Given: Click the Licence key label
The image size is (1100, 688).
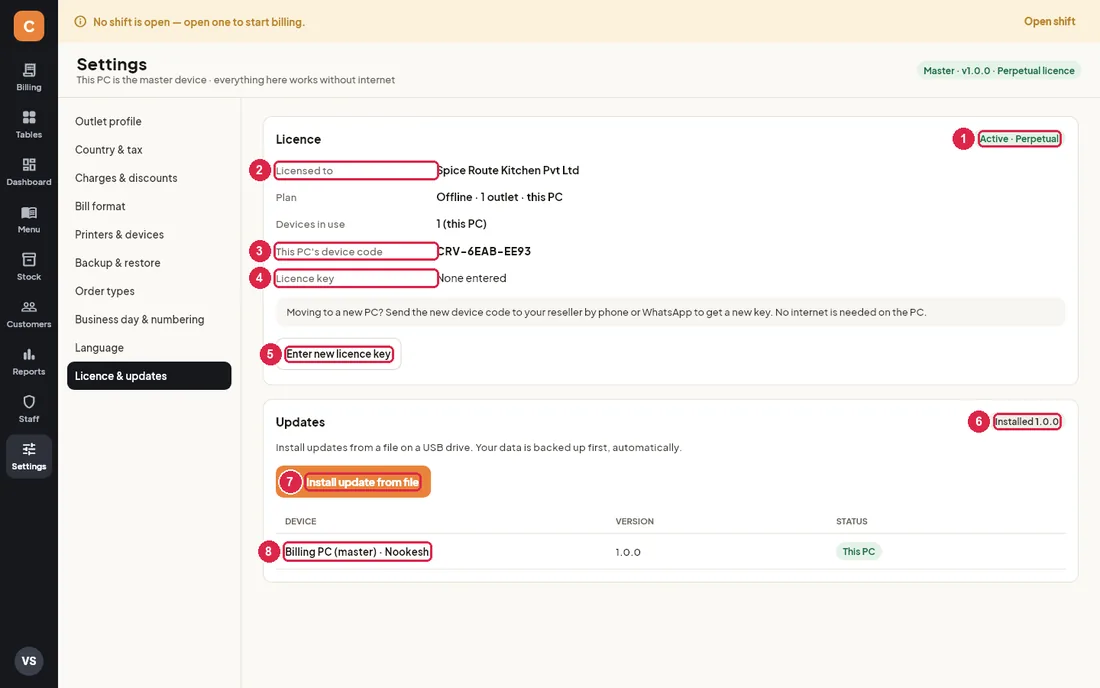Looking at the screenshot, I should tap(305, 278).
